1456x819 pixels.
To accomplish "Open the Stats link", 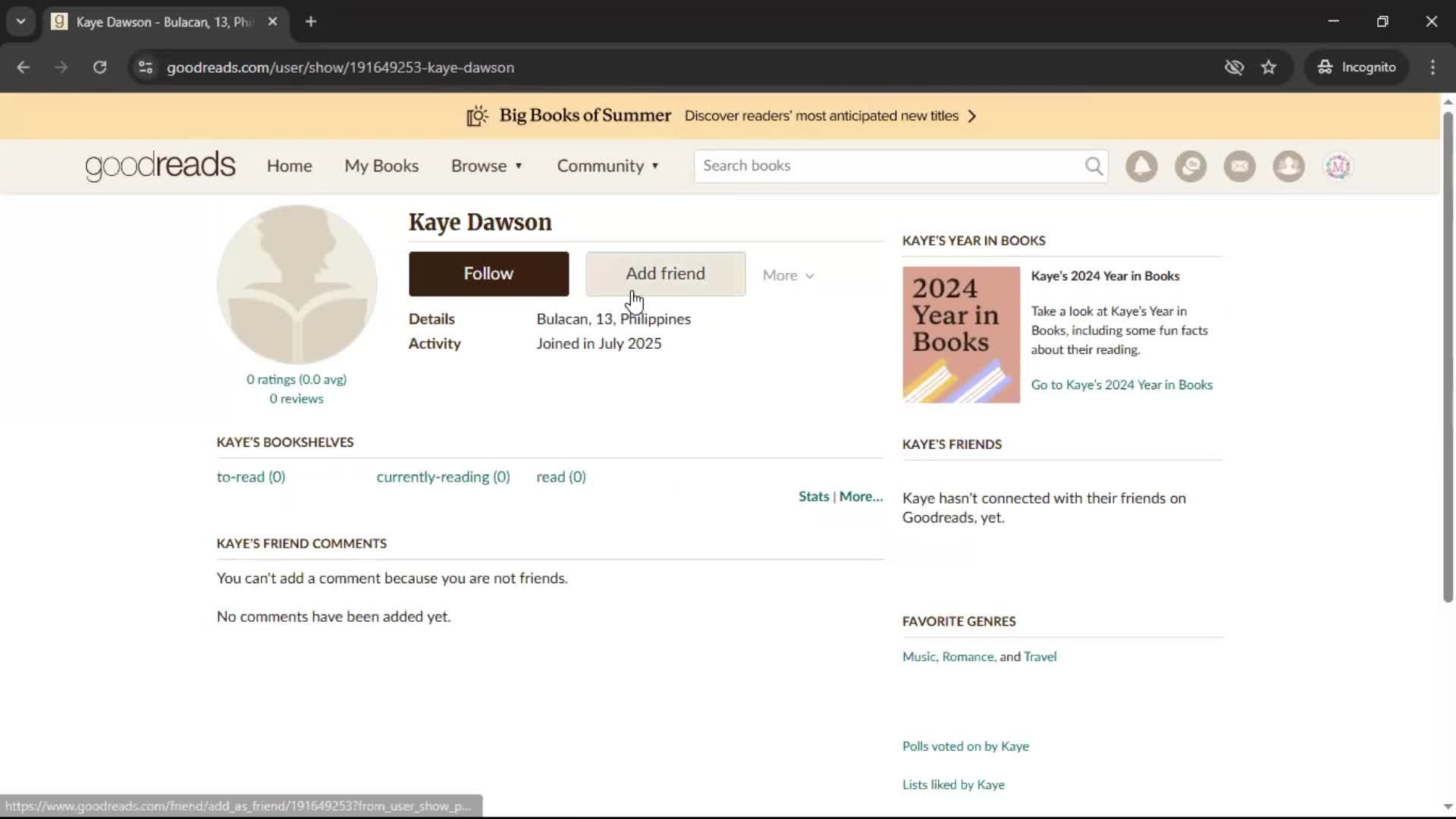I will click(814, 497).
